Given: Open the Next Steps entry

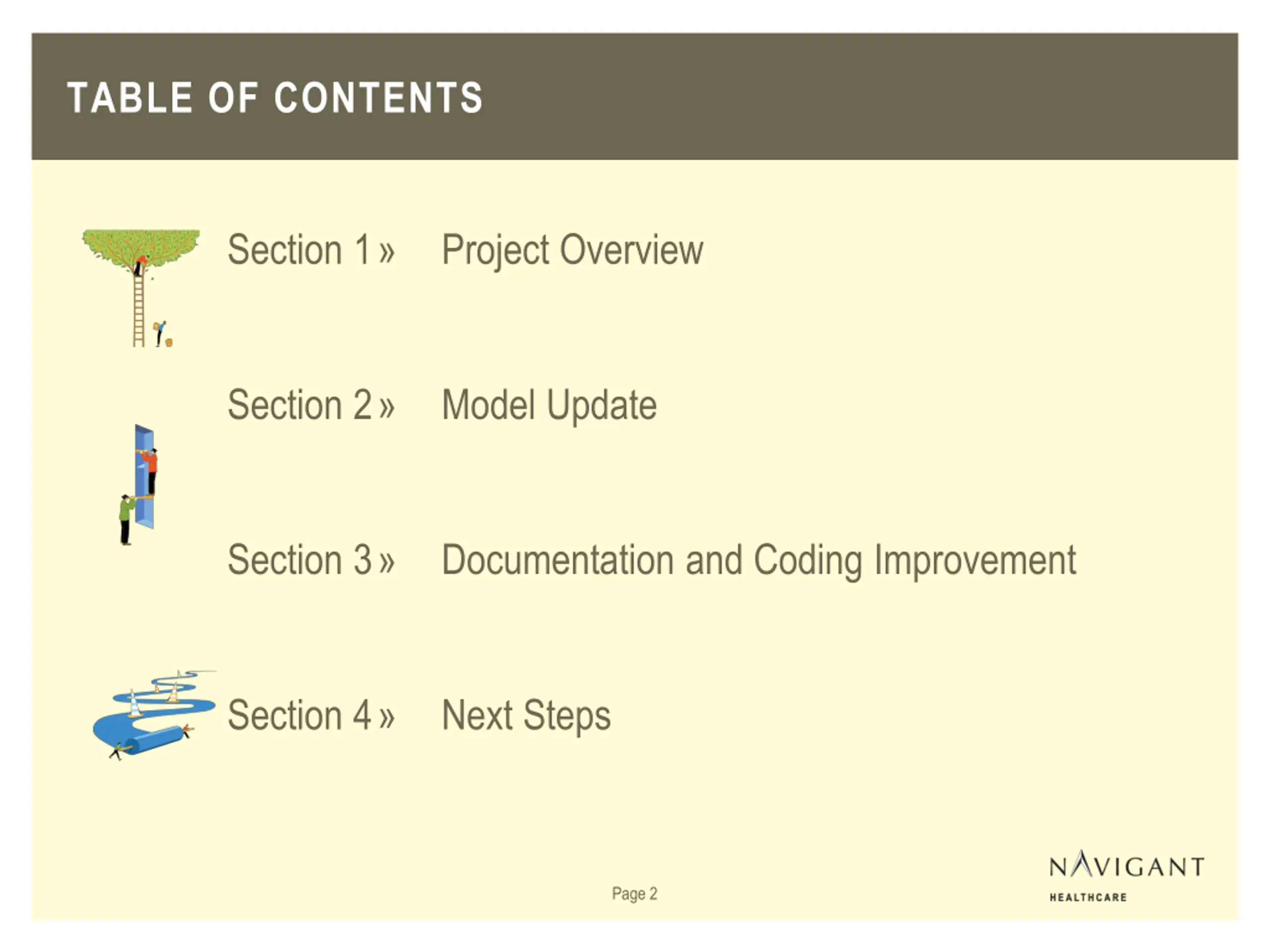Looking at the screenshot, I should click(526, 715).
